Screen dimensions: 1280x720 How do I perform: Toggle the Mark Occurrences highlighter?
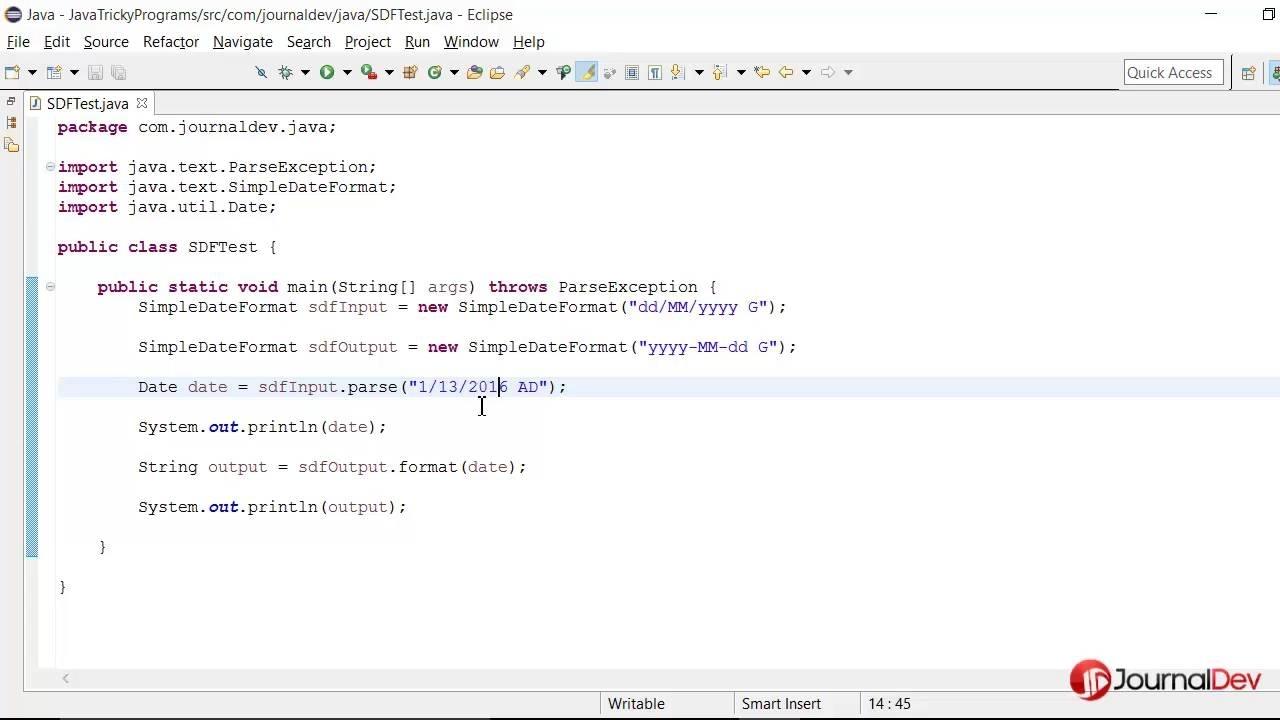coord(587,72)
